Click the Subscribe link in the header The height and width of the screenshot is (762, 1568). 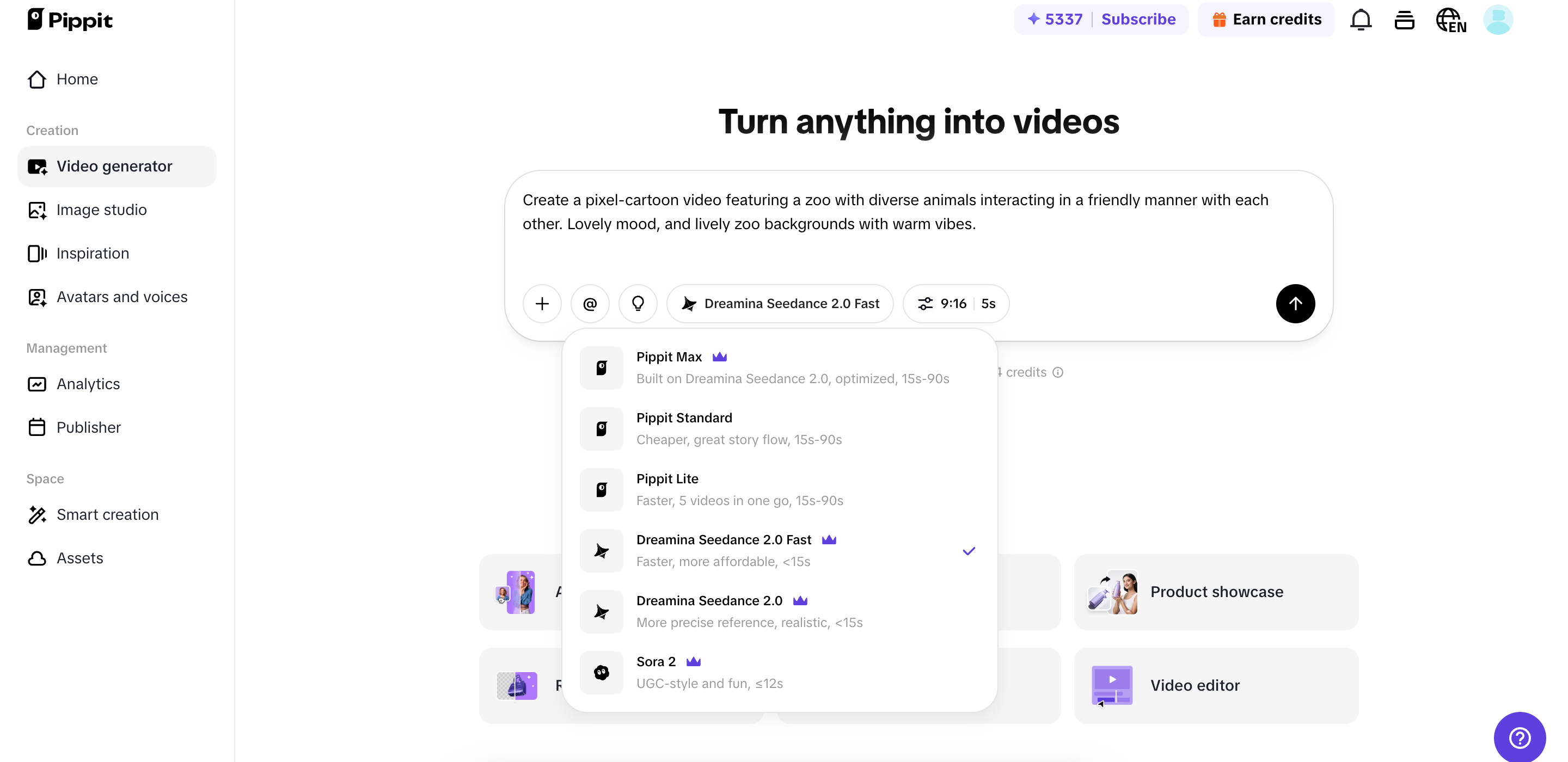(1138, 19)
